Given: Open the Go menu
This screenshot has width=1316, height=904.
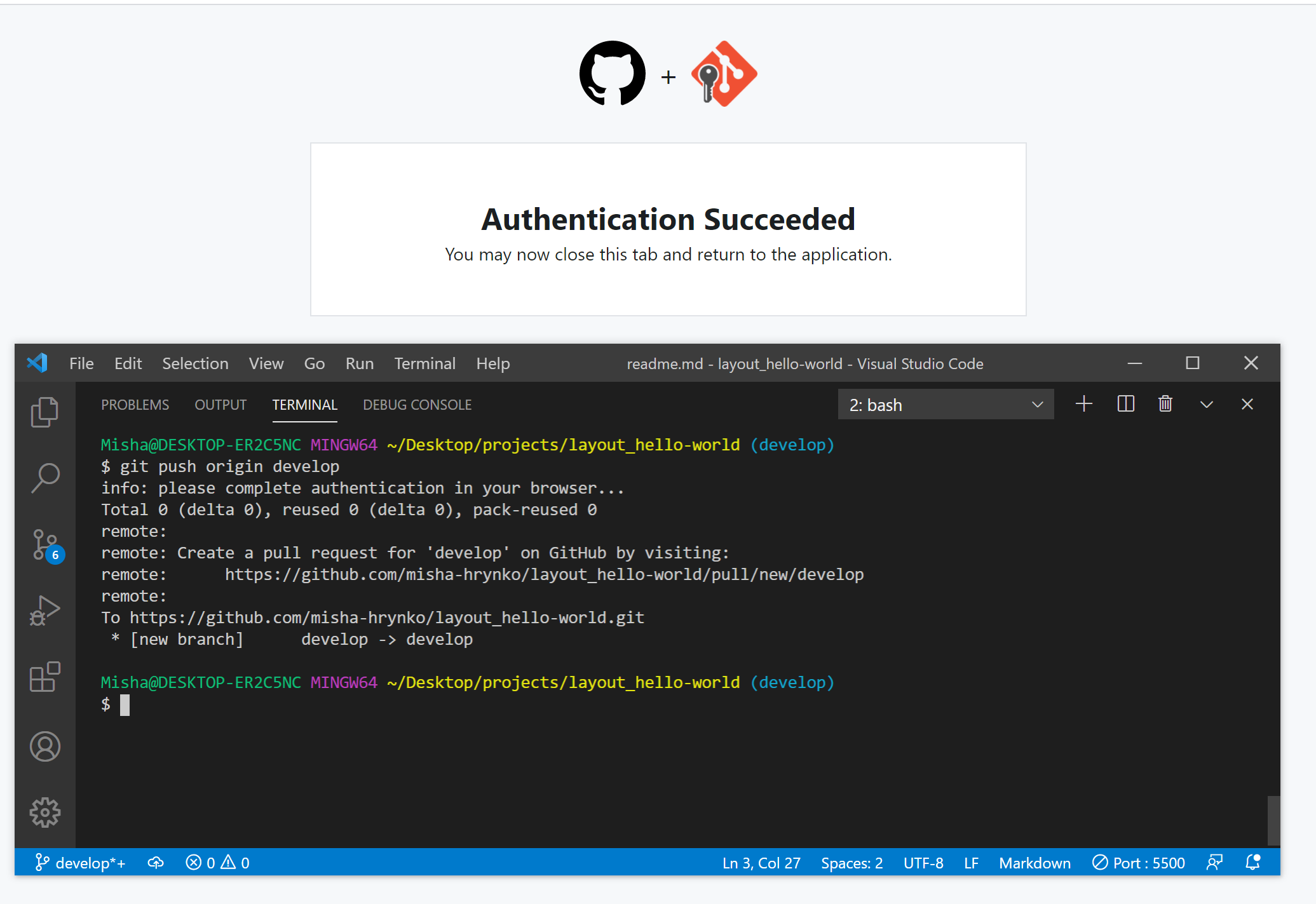Looking at the screenshot, I should point(315,363).
